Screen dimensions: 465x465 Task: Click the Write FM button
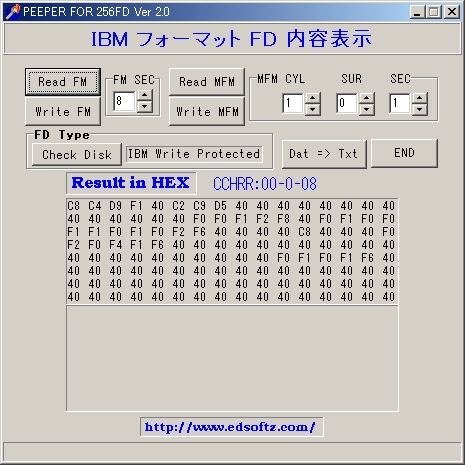63,112
